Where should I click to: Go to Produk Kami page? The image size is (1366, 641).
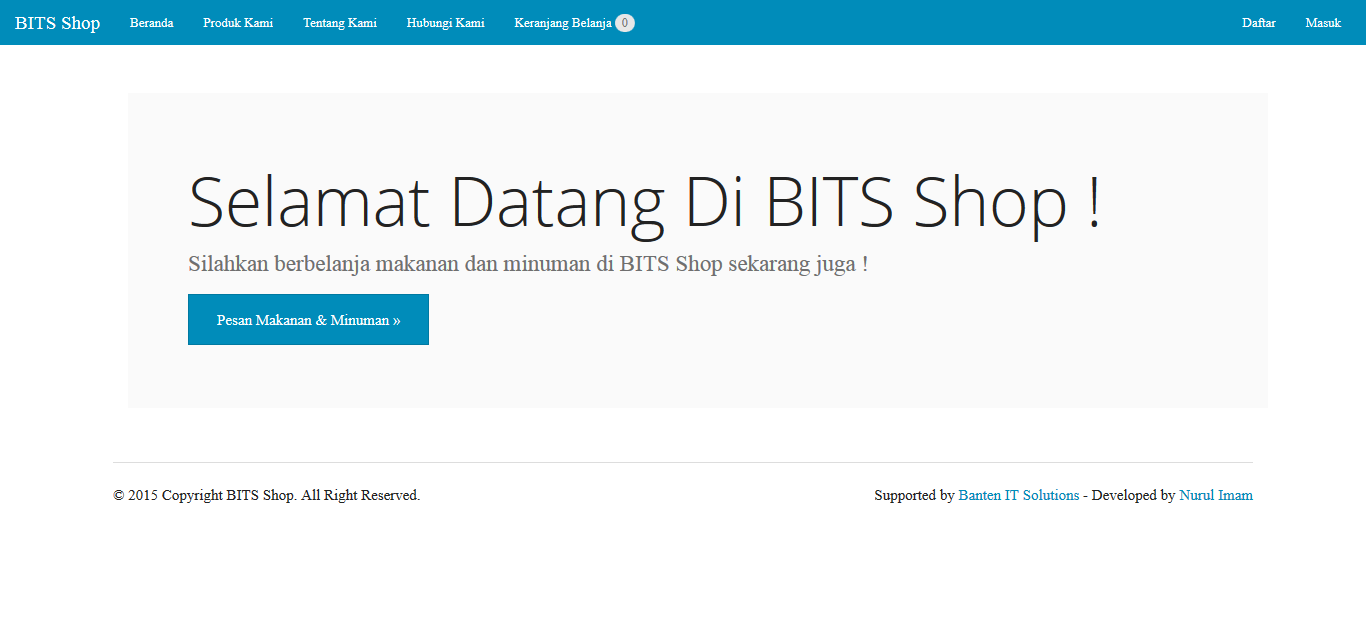pyautogui.click(x=238, y=23)
